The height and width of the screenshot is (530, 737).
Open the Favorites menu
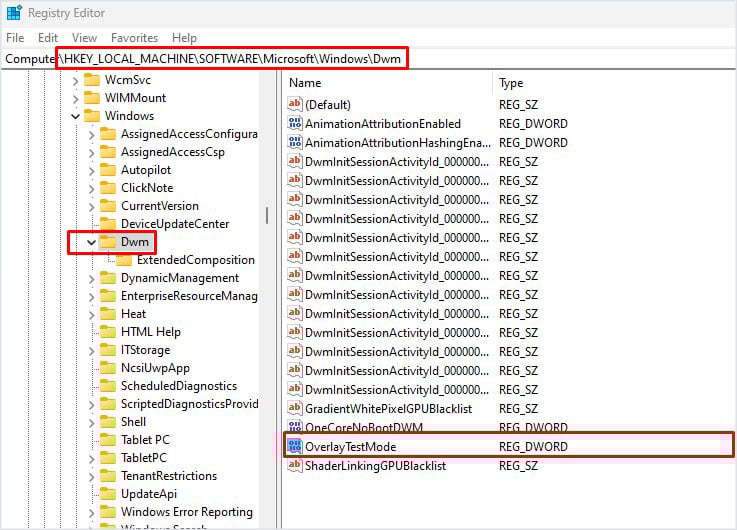(134, 38)
